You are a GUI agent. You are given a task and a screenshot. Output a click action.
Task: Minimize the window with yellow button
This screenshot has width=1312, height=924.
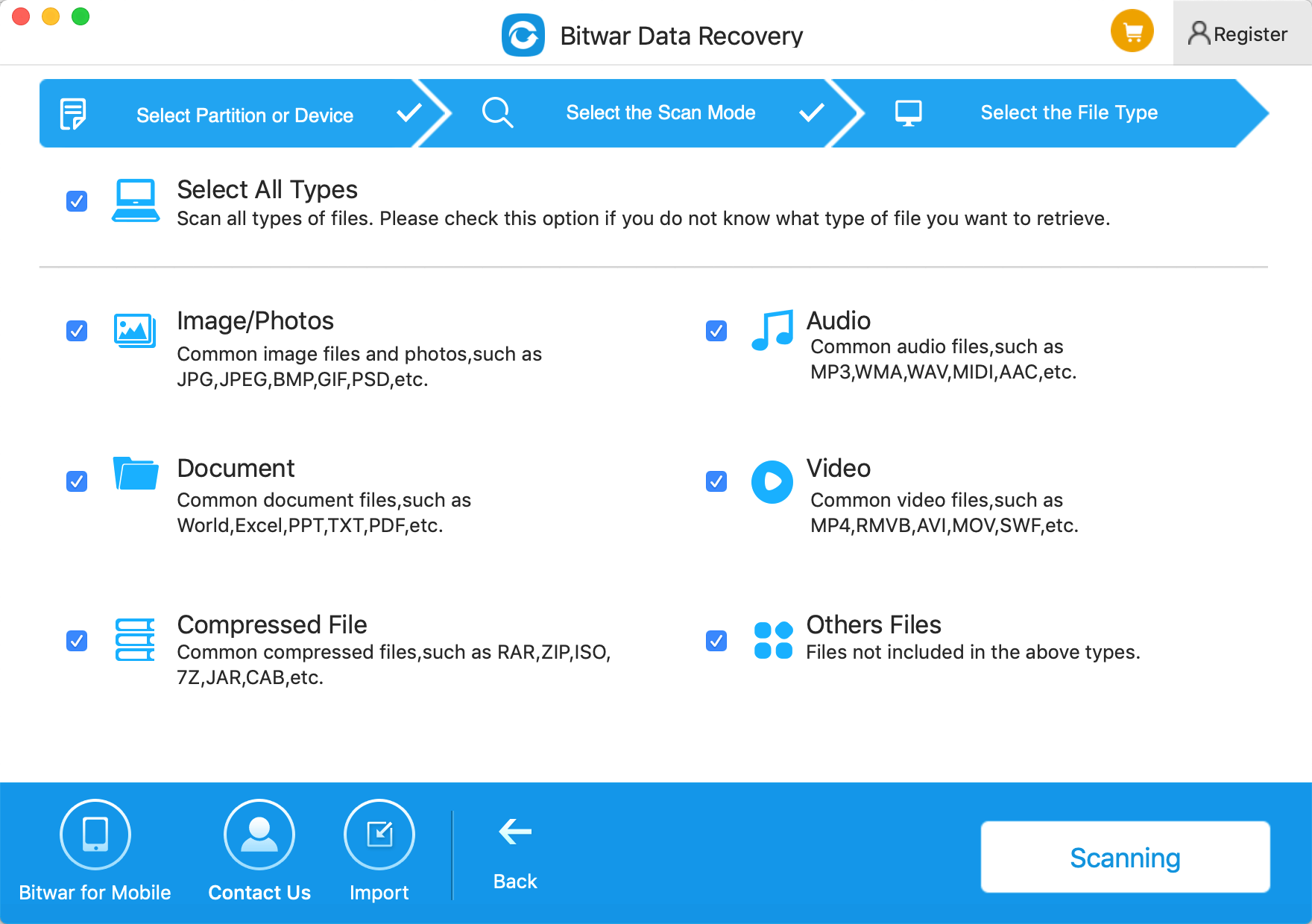click(x=51, y=16)
